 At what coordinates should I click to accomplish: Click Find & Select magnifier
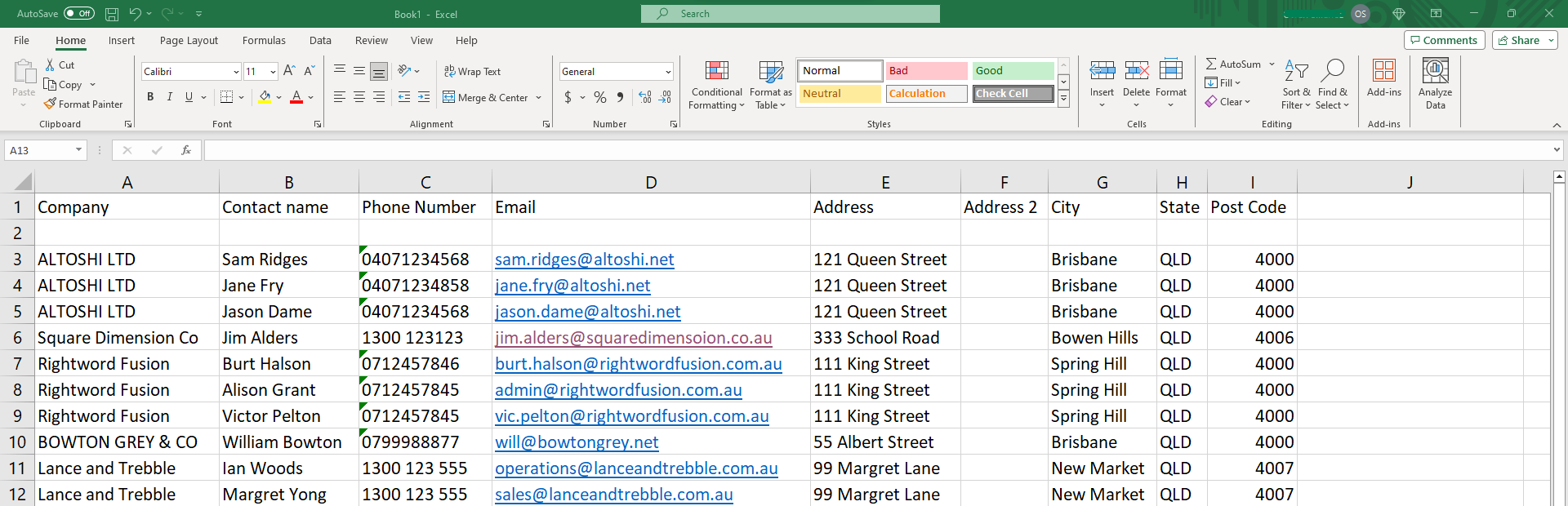coord(1332,72)
